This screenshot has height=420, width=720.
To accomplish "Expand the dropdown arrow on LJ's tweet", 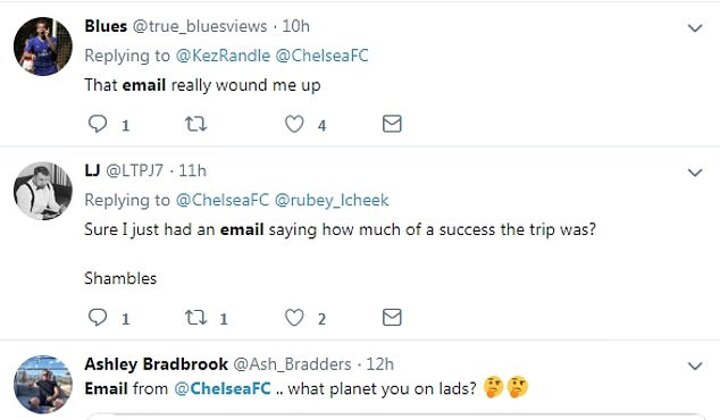I will (695, 173).
